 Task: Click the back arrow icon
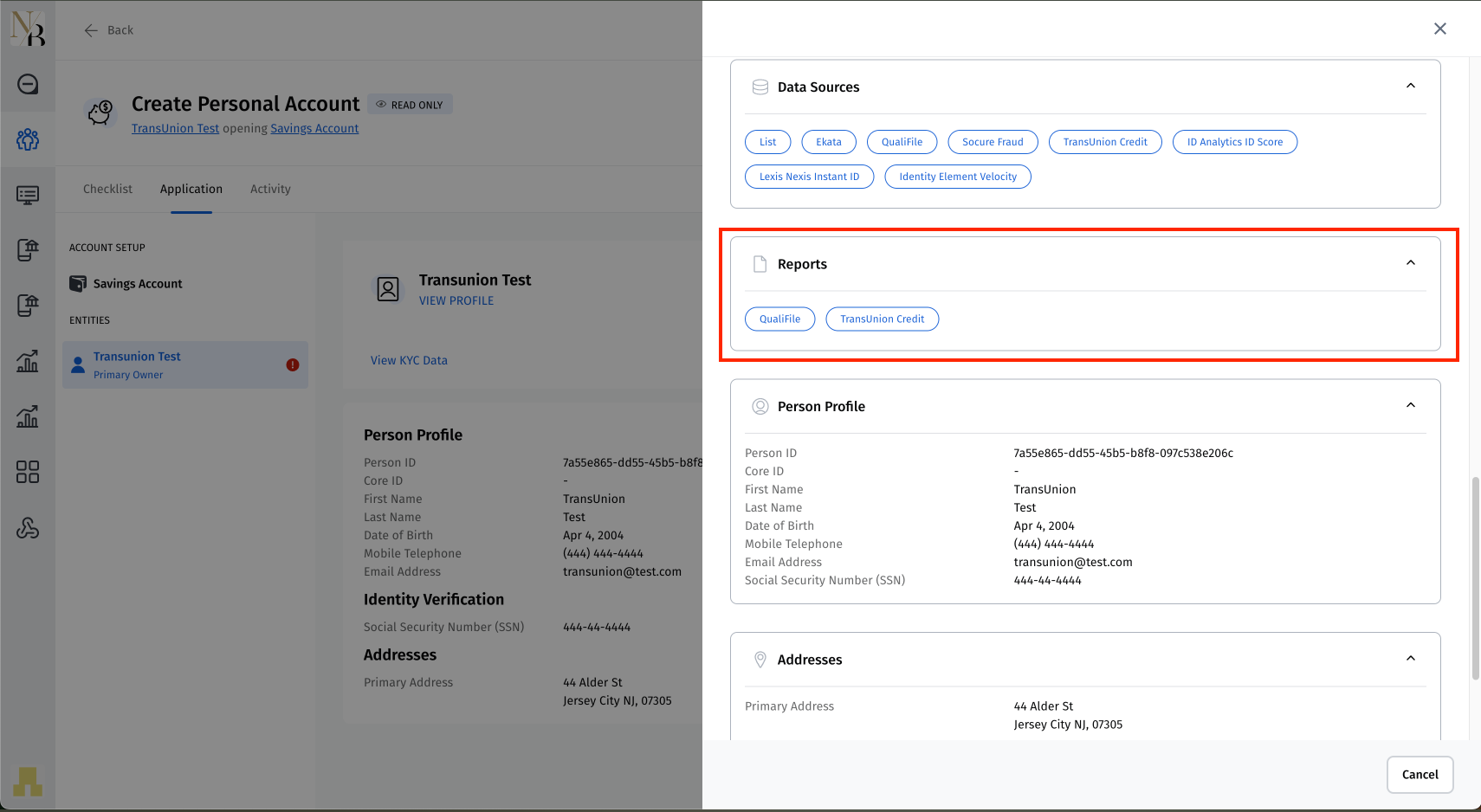pos(91,30)
